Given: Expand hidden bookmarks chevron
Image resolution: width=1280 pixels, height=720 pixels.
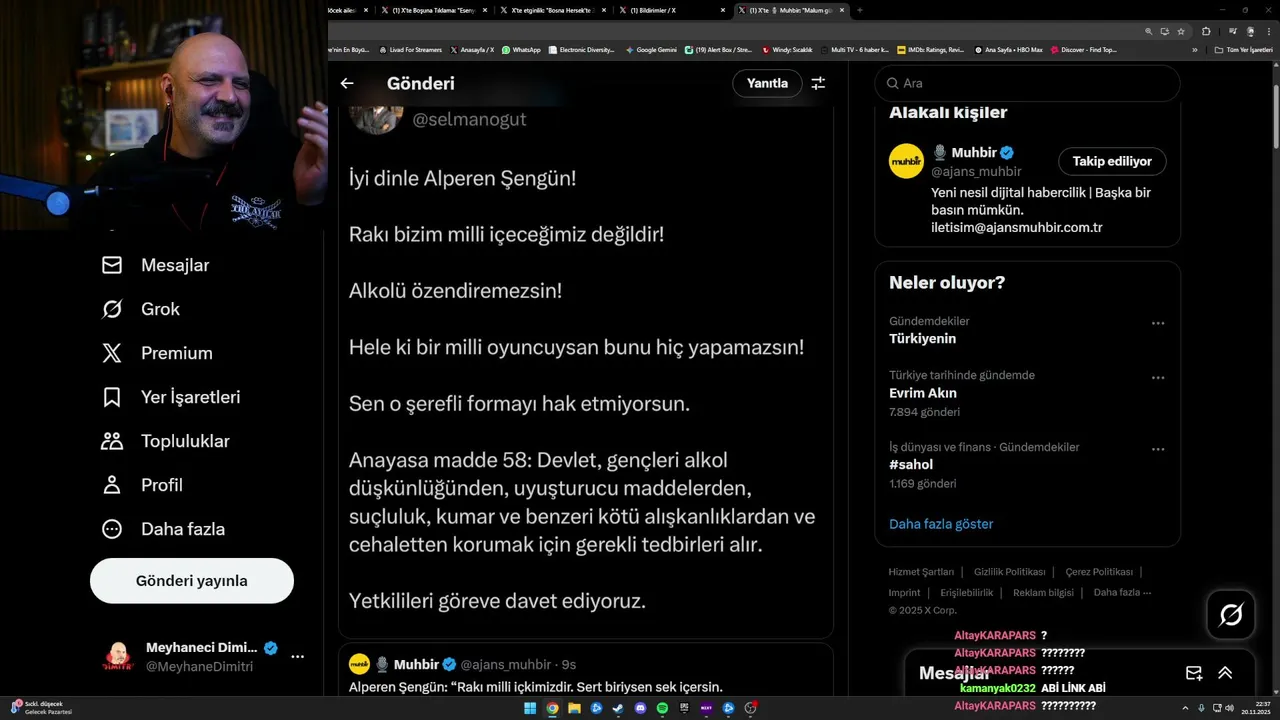Looking at the screenshot, I should click(1195, 49).
